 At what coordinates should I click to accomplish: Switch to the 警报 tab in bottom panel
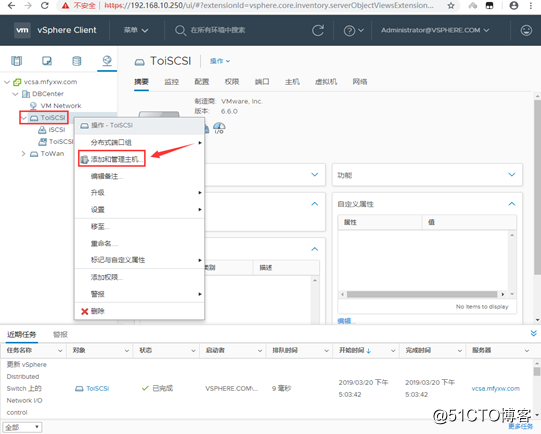60,334
